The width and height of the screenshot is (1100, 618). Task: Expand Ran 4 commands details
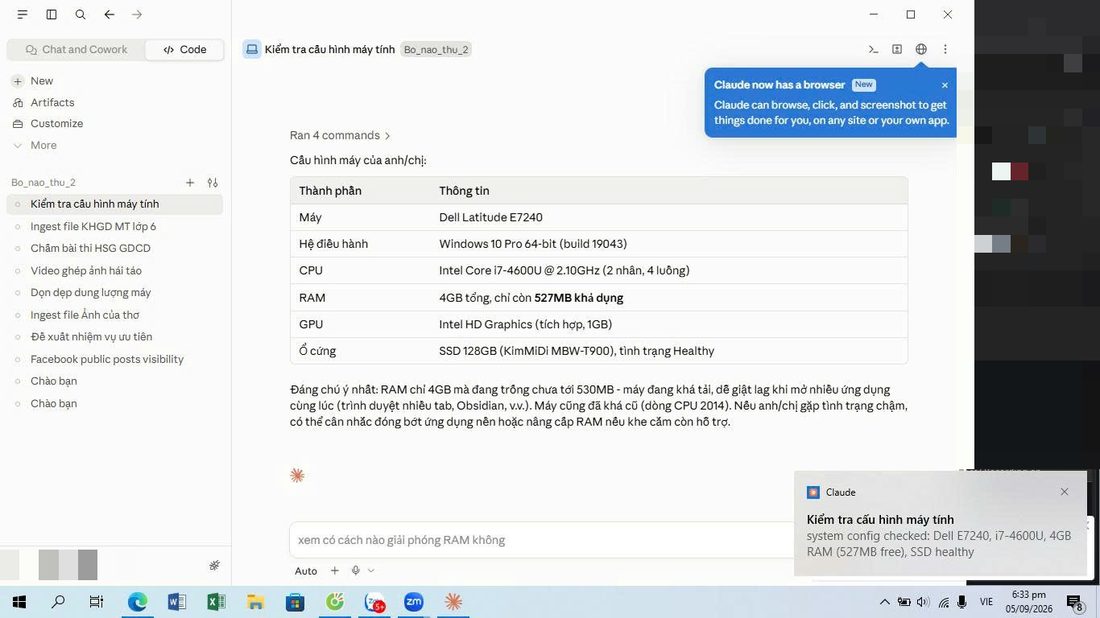(x=340, y=135)
